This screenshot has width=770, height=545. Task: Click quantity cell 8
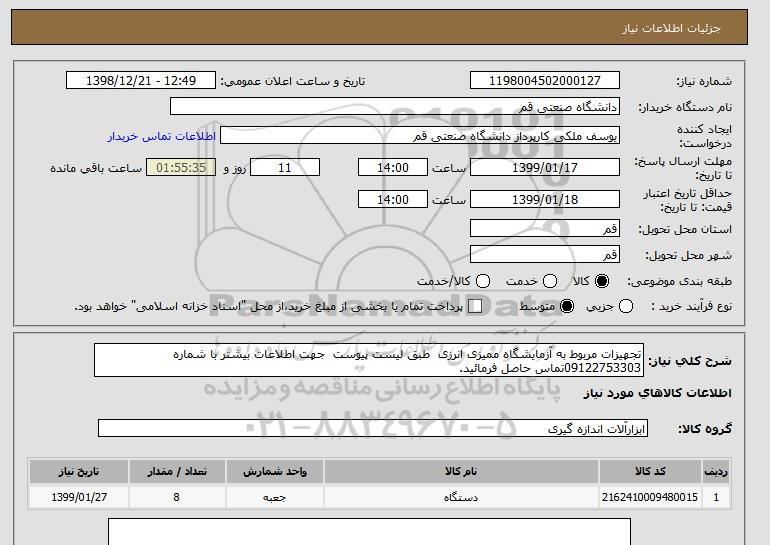pyautogui.click(x=177, y=497)
